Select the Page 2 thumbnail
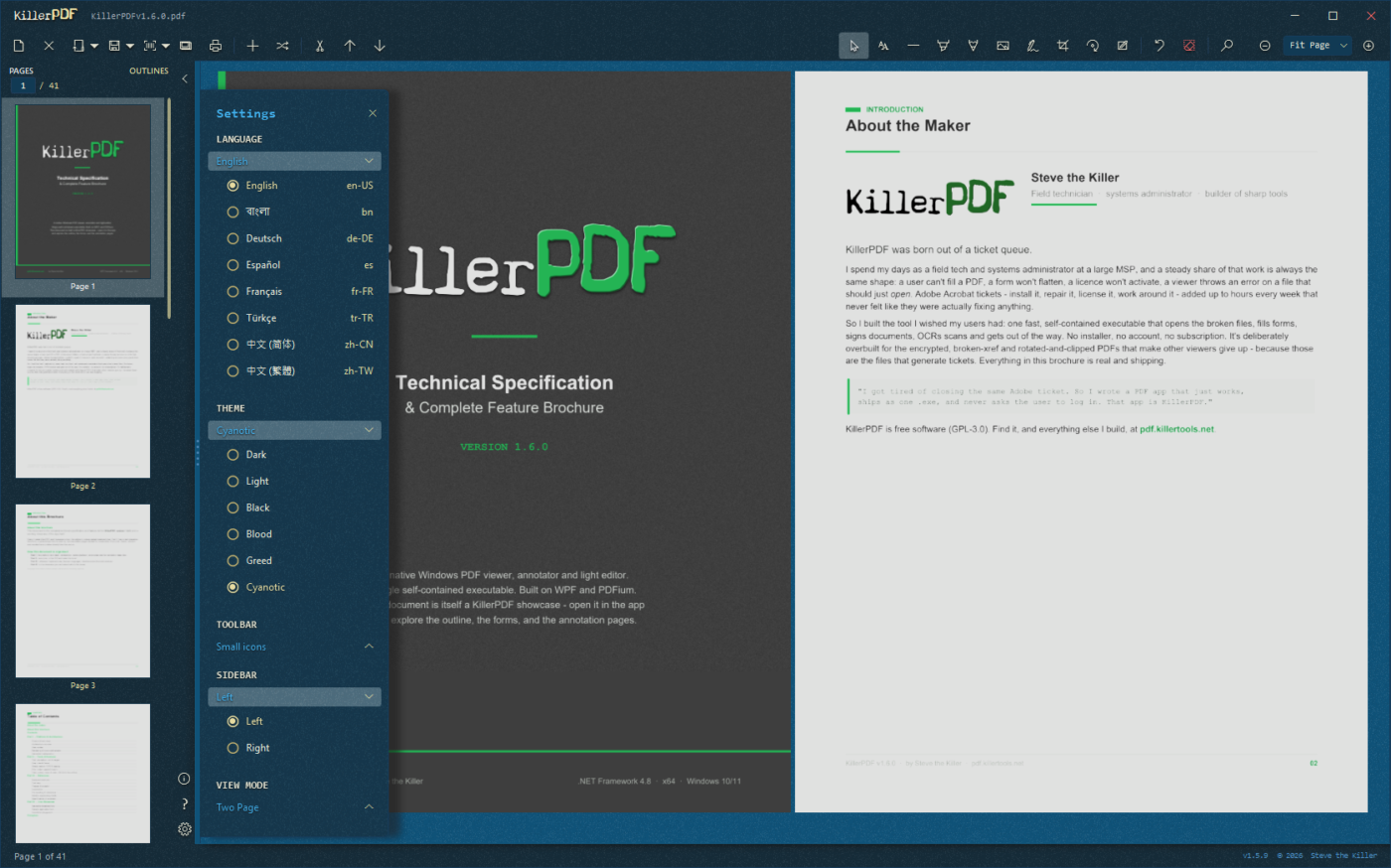 (x=83, y=391)
